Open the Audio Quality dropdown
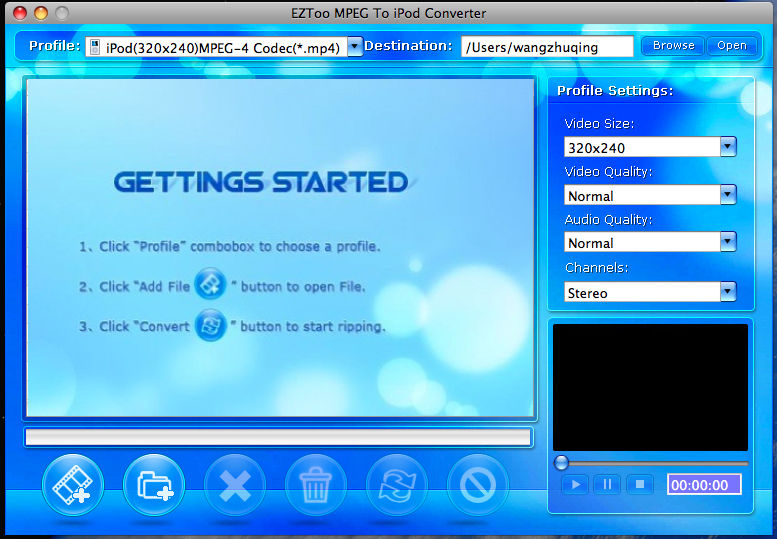 pyautogui.click(x=650, y=242)
